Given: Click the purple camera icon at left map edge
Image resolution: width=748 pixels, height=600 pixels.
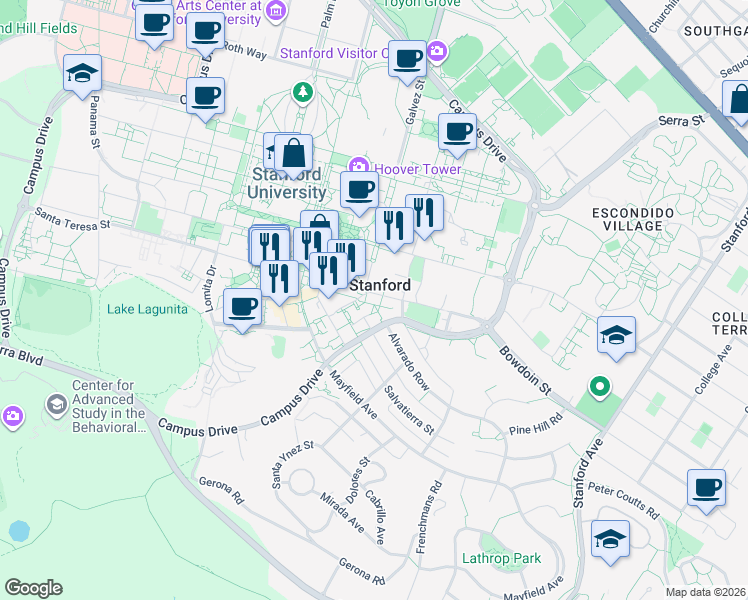Looking at the screenshot, I should coord(12,415).
